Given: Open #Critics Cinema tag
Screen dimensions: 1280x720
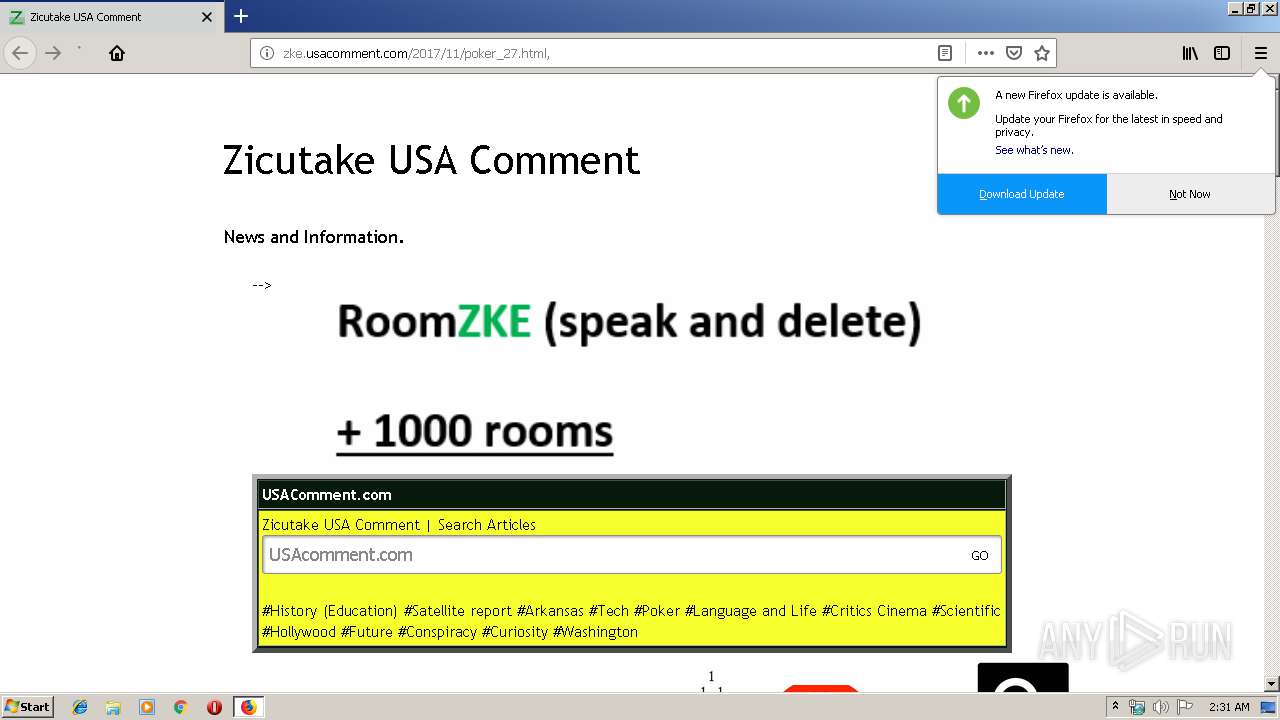Looking at the screenshot, I should (874, 611).
